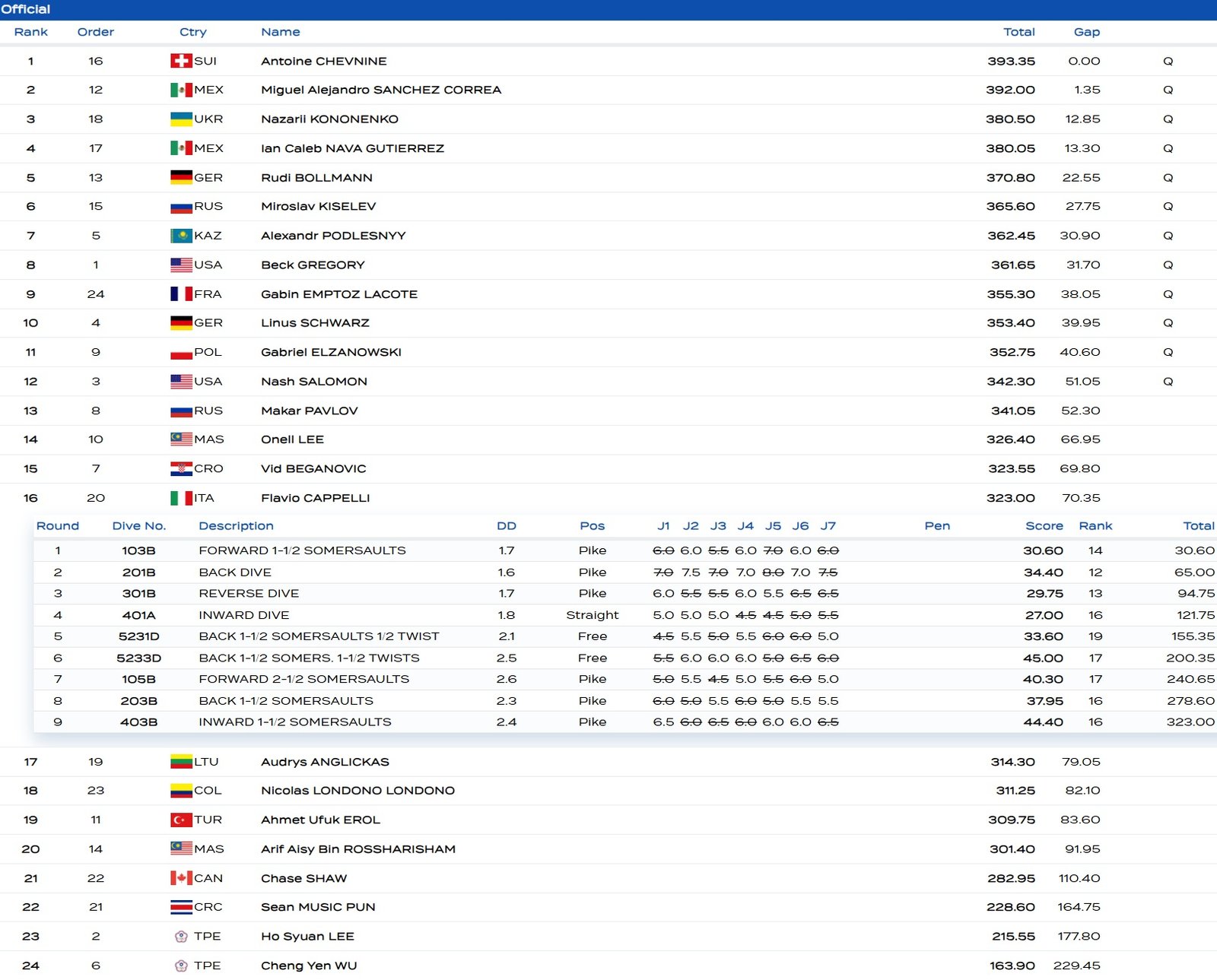The image size is (1217, 980).
Task: Click the USA flag beside Nash SALOMON
Action: click(x=181, y=381)
